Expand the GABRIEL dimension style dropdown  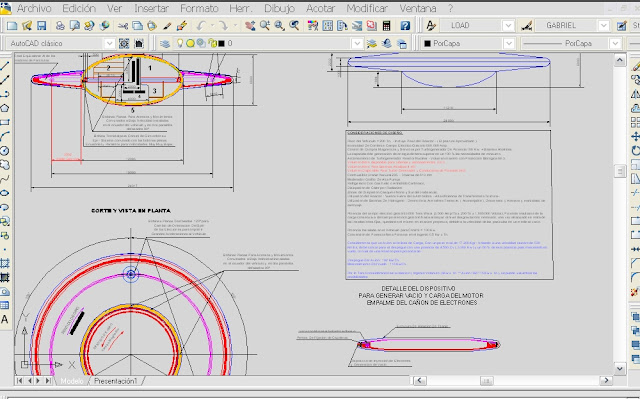pos(604,26)
